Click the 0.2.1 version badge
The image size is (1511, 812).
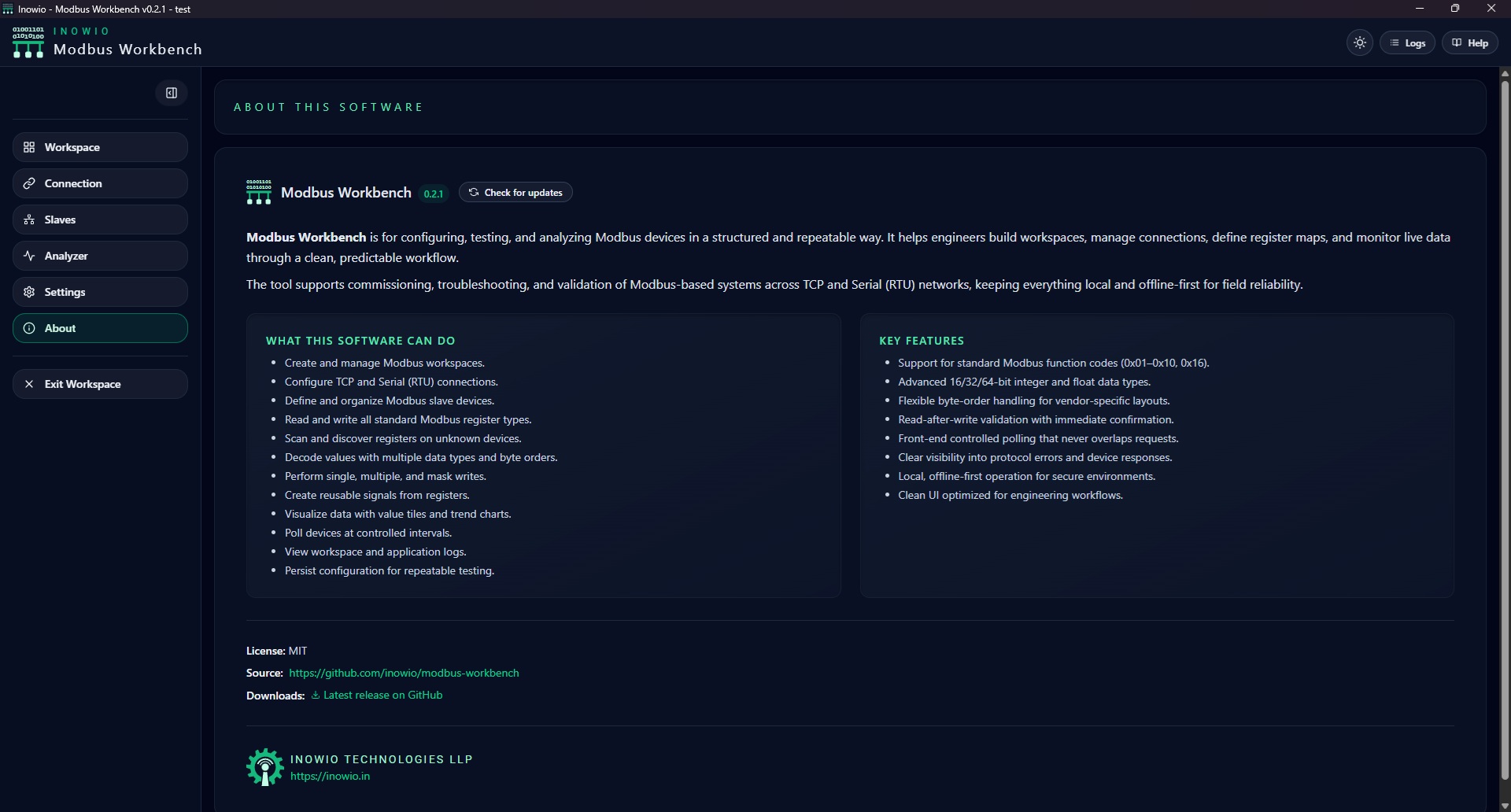434,194
